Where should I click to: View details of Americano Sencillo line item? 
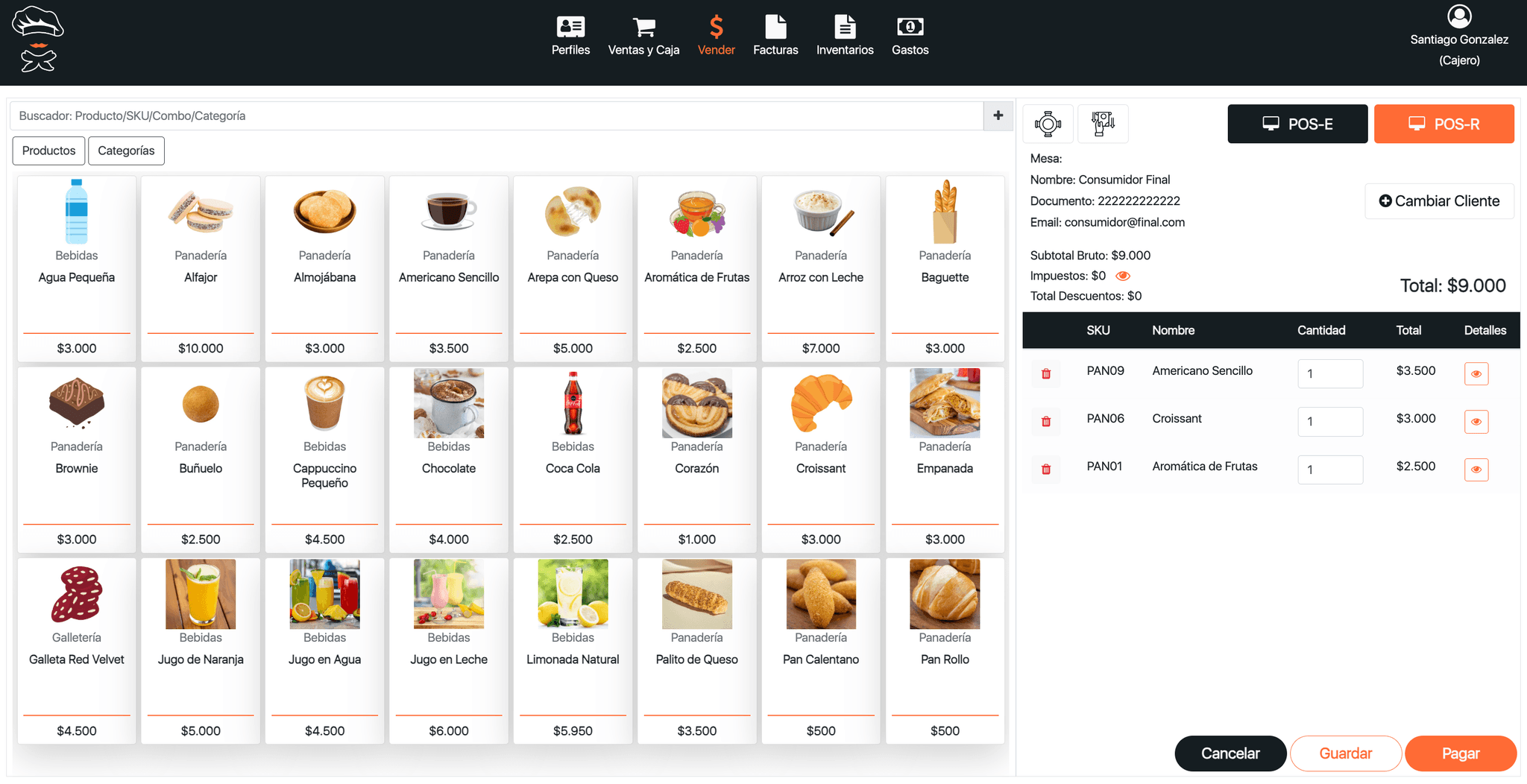[x=1476, y=373]
